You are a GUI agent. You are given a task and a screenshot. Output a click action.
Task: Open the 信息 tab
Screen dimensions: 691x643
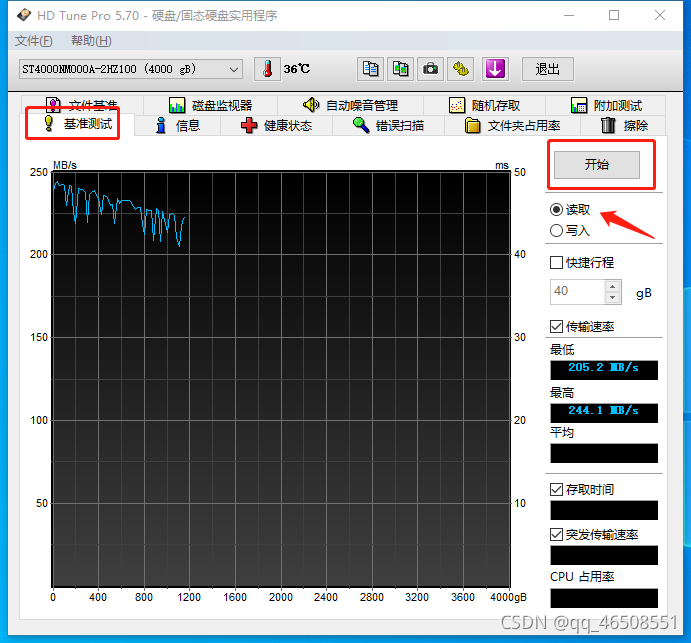(x=178, y=126)
